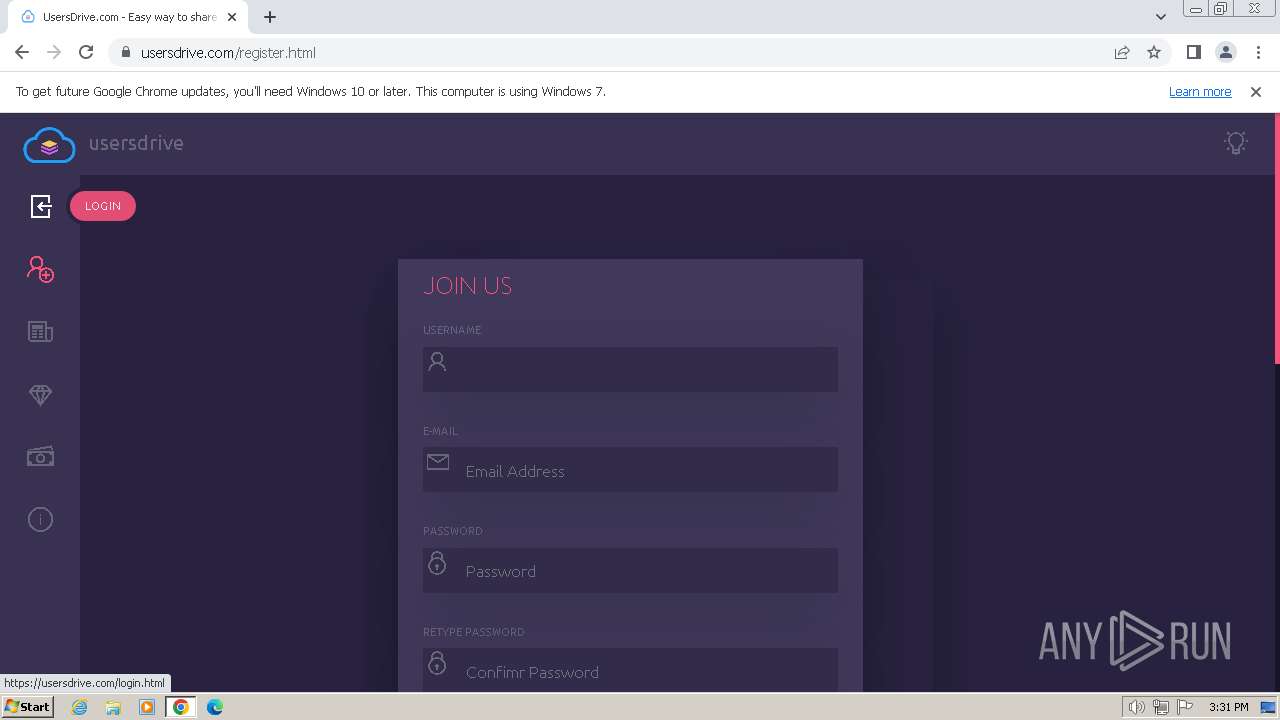1280x720 pixels.
Task: Open Internet Explorer from the taskbar
Action: click(79, 707)
